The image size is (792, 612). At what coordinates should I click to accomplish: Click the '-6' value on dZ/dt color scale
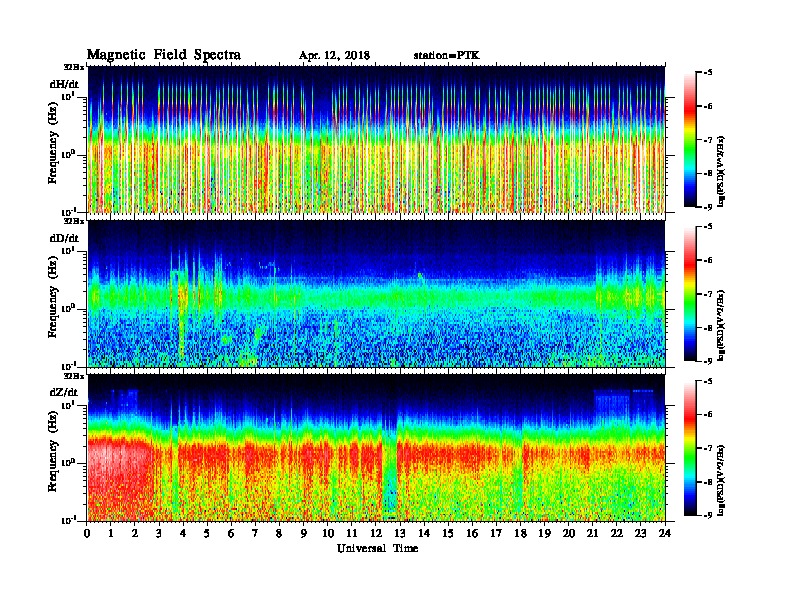click(707, 415)
